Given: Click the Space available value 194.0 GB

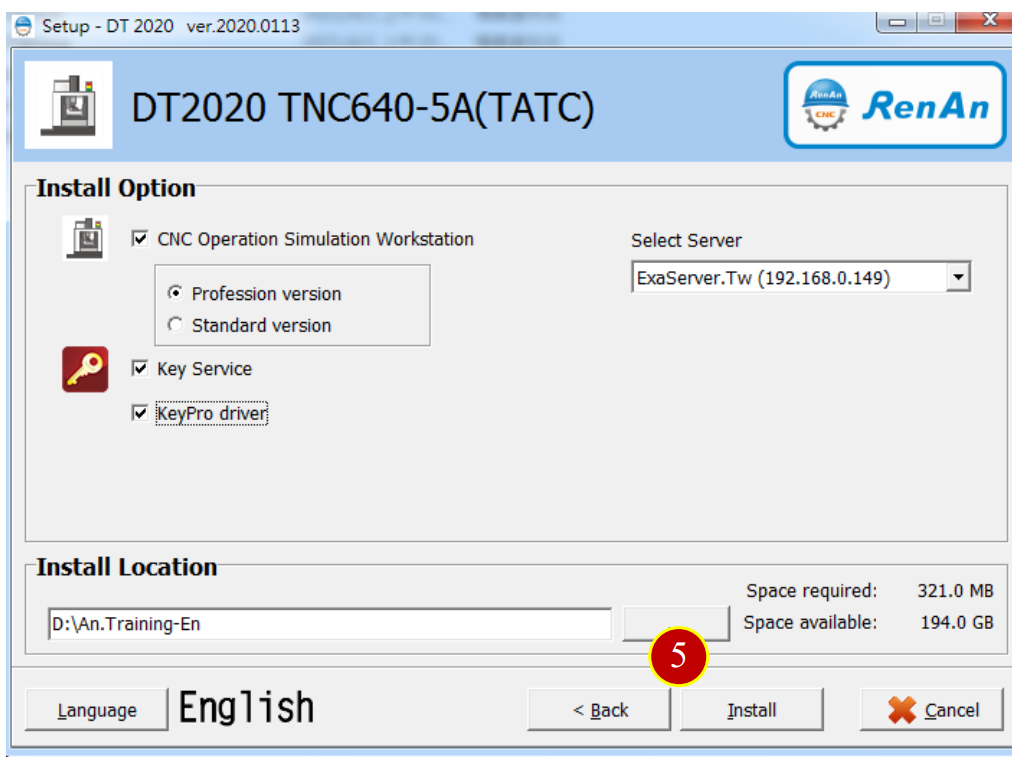Looking at the screenshot, I should [x=957, y=623].
